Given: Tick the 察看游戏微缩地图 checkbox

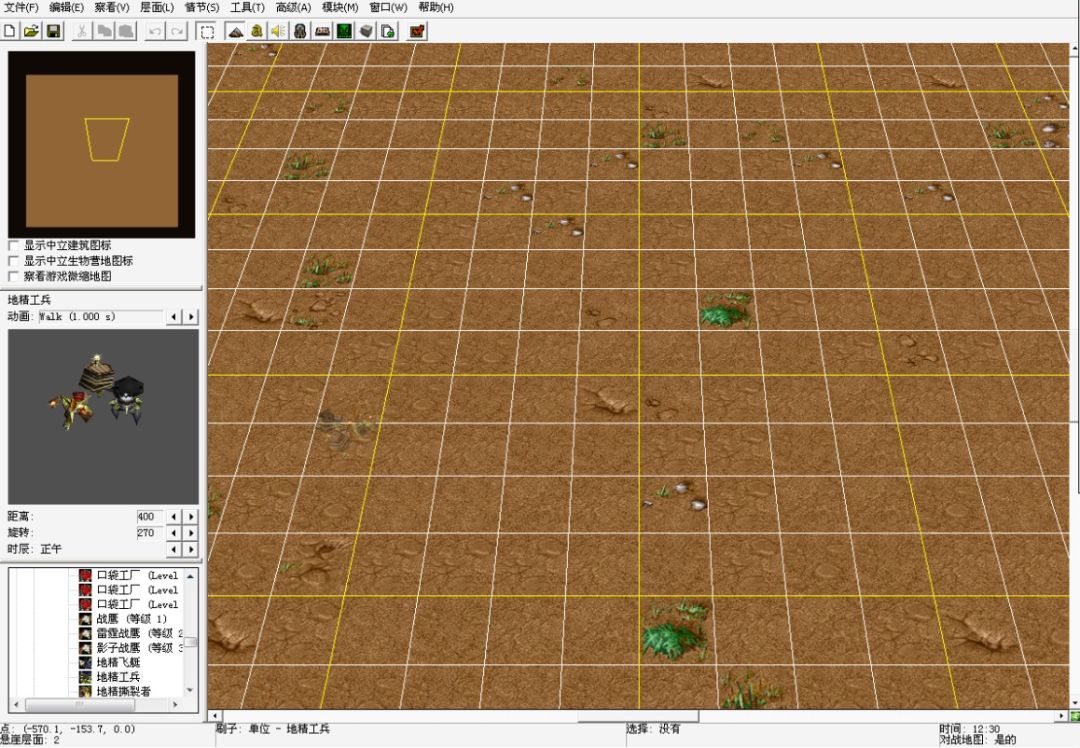Looking at the screenshot, I should tap(13, 276).
